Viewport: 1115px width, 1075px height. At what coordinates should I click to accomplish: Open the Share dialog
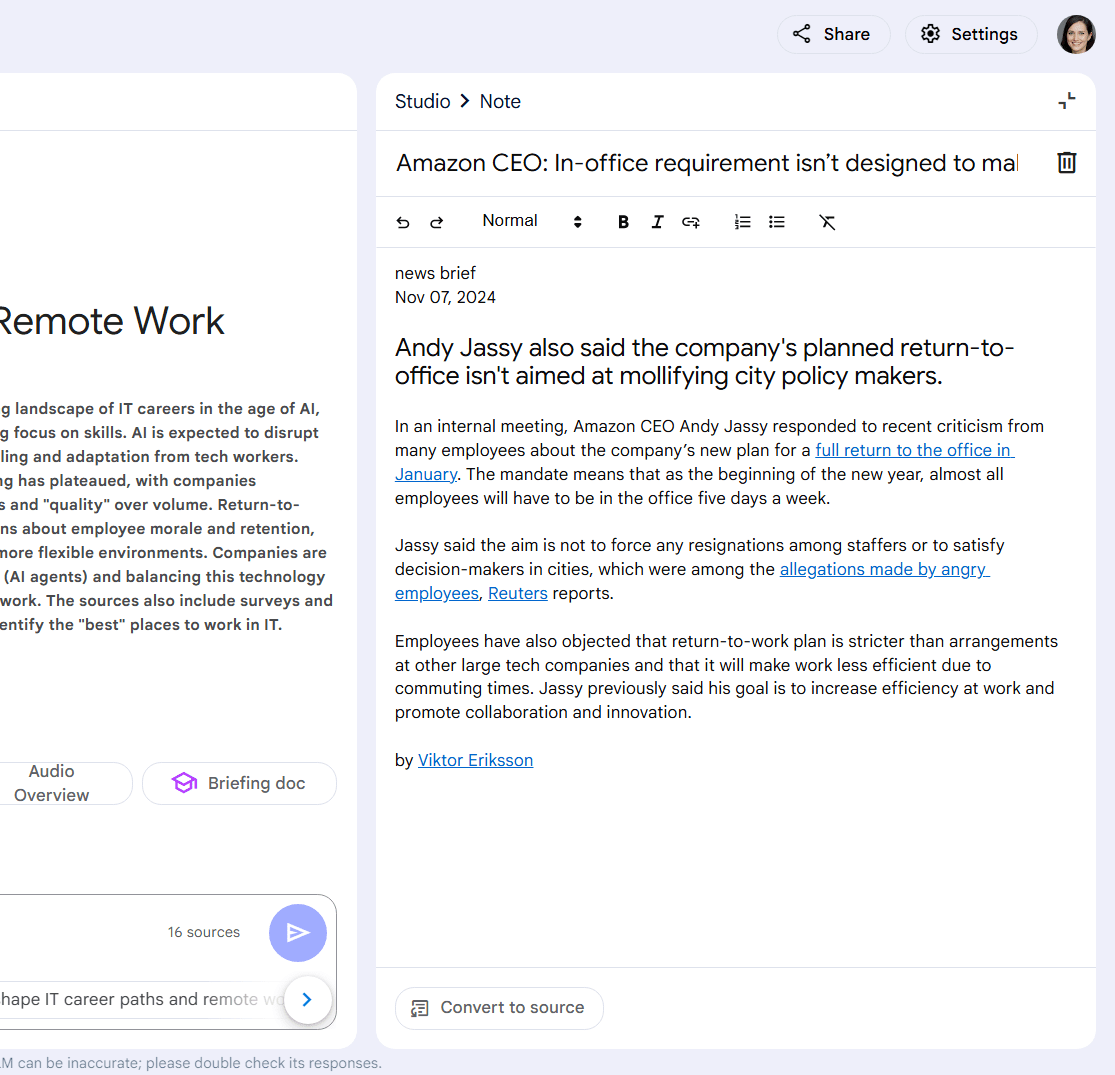pos(833,34)
